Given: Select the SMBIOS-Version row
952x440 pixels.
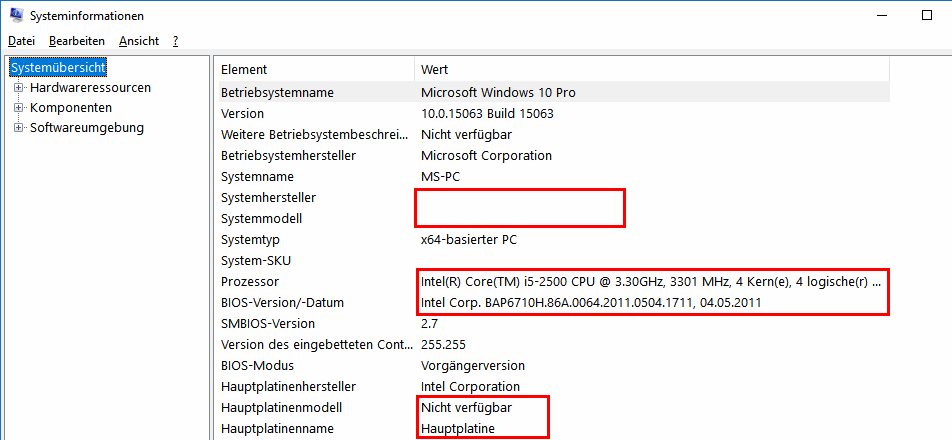Looking at the screenshot, I should click(552, 323).
